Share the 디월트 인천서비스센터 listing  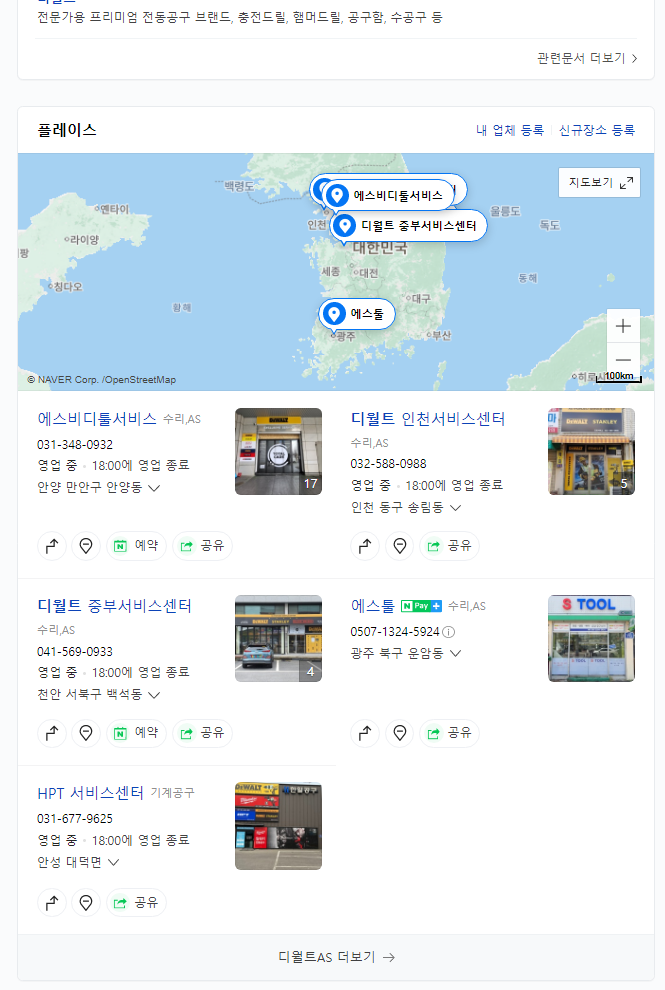450,546
